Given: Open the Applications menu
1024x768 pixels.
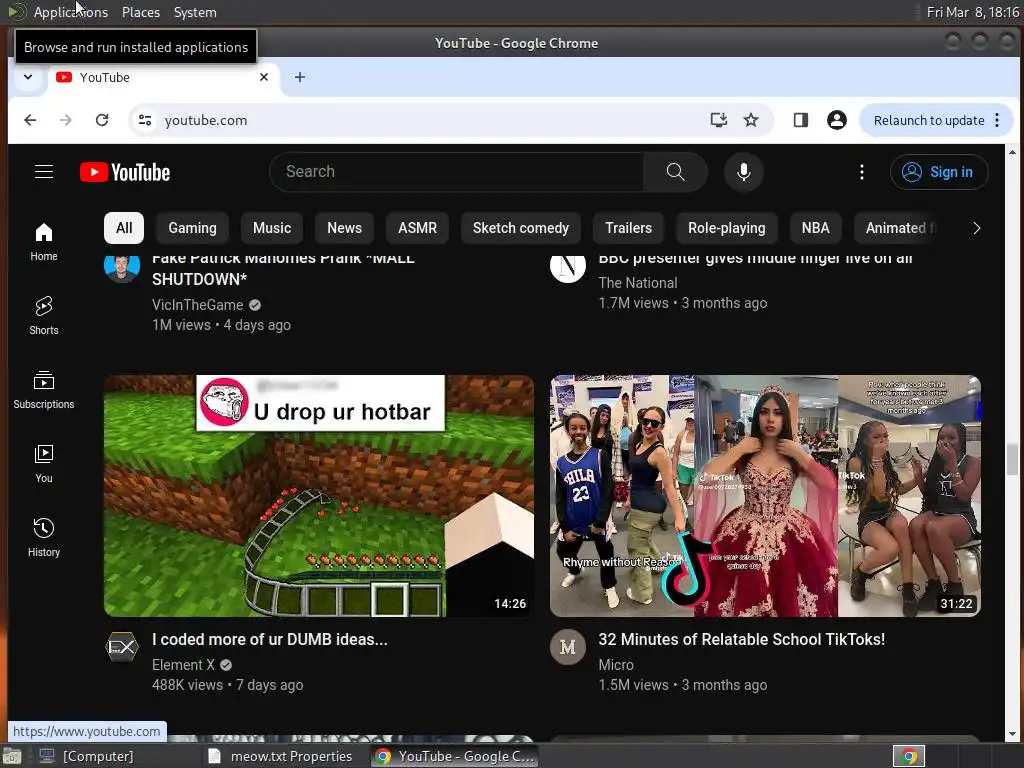Looking at the screenshot, I should [x=71, y=12].
